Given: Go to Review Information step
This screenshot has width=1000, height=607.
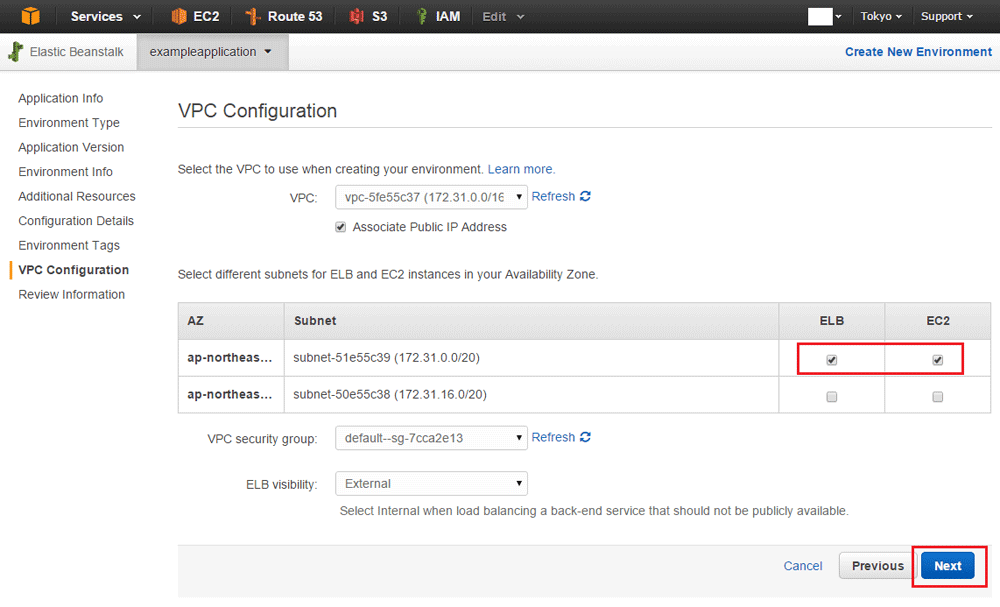Looking at the screenshot, I should [71, 295].
